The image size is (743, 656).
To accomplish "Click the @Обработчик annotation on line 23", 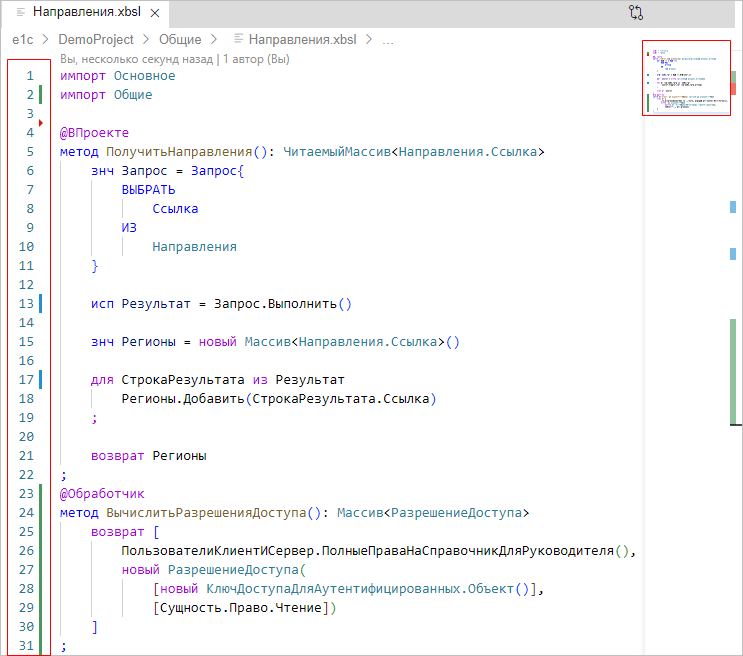I will tap(102, 494).
